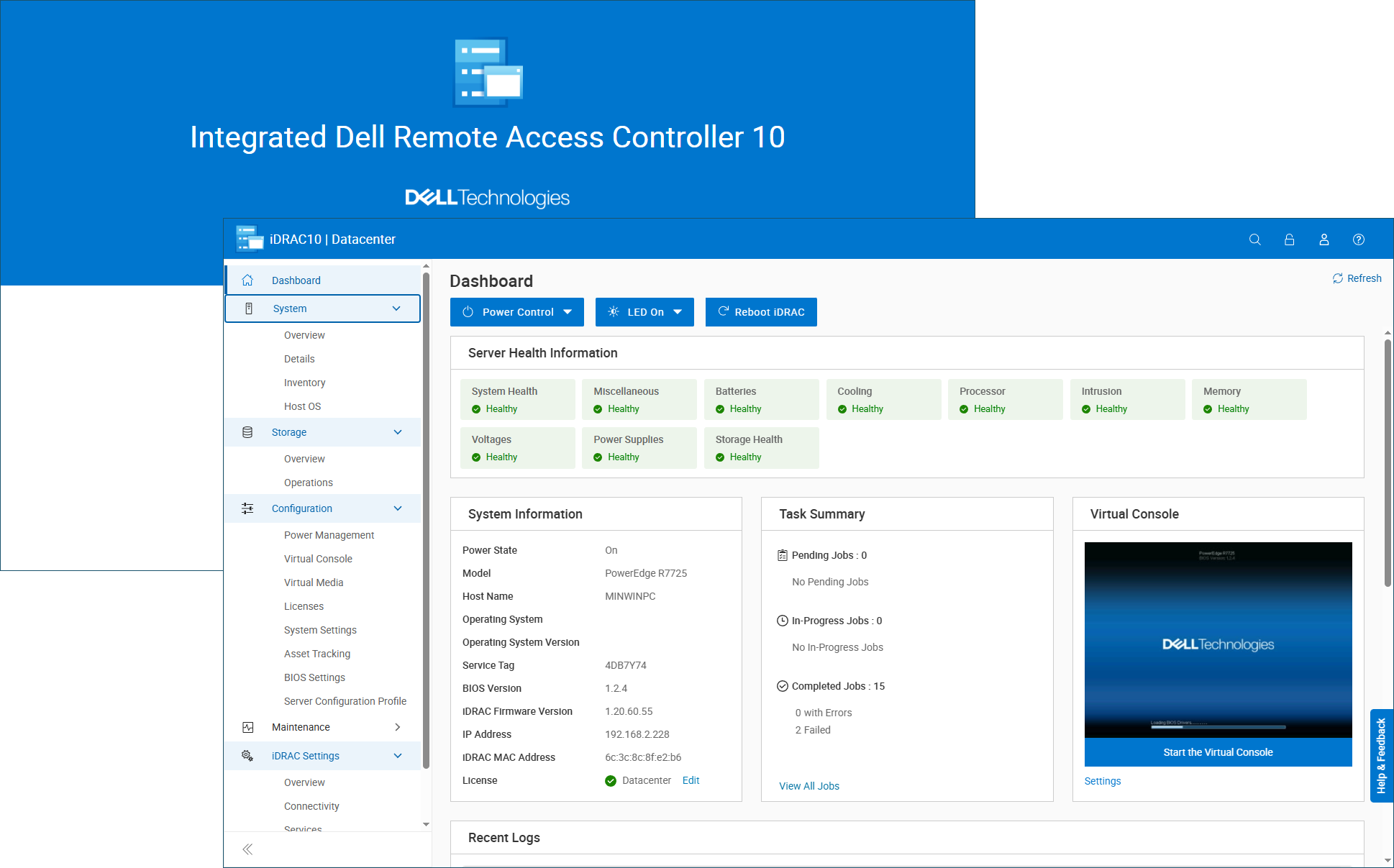Click the virtual console preview thumbnail
This screenshot has height=868, width=1394.
[1218, 640]
